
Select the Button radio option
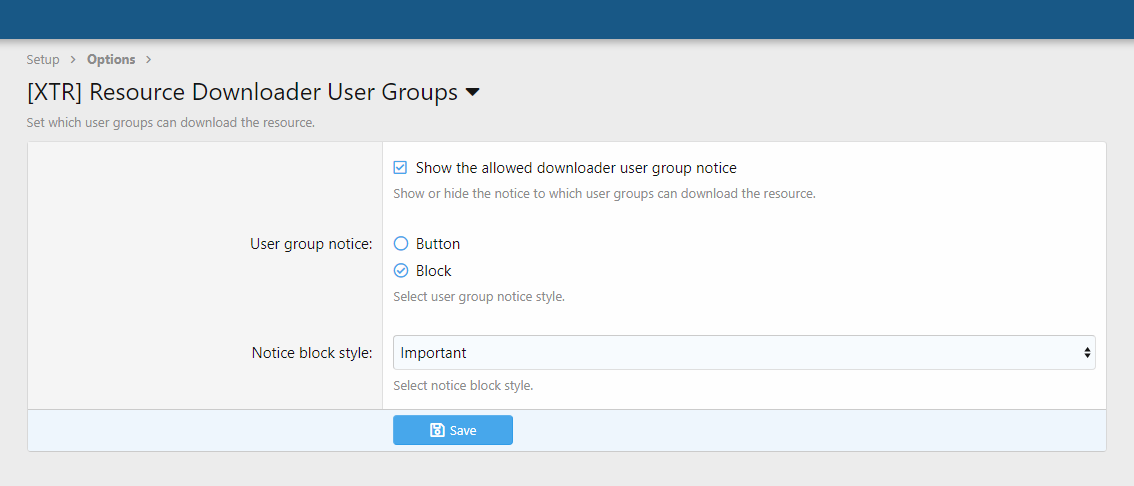click(401, 243)
